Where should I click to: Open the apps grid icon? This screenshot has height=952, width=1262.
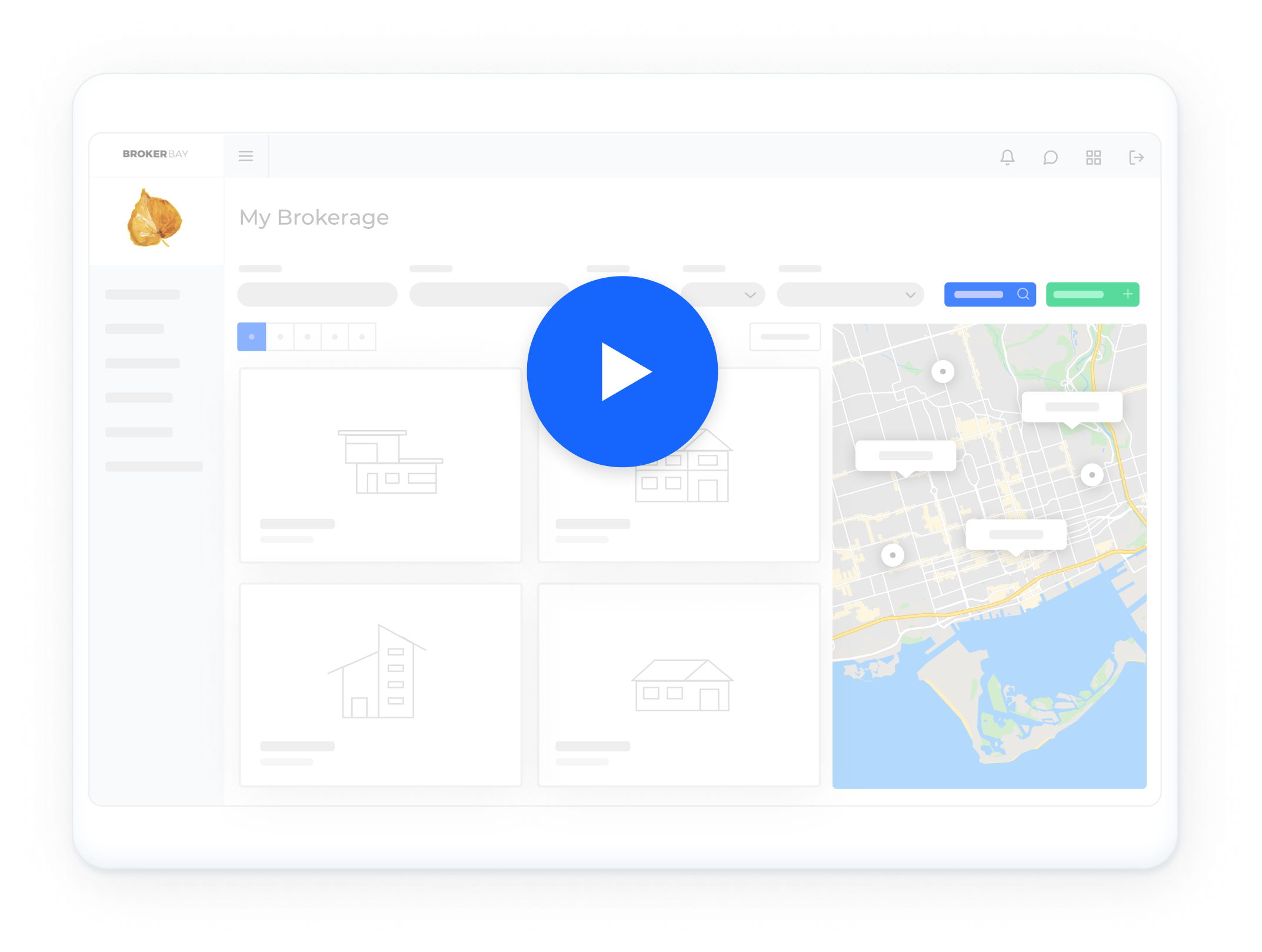click(1093, 157)
